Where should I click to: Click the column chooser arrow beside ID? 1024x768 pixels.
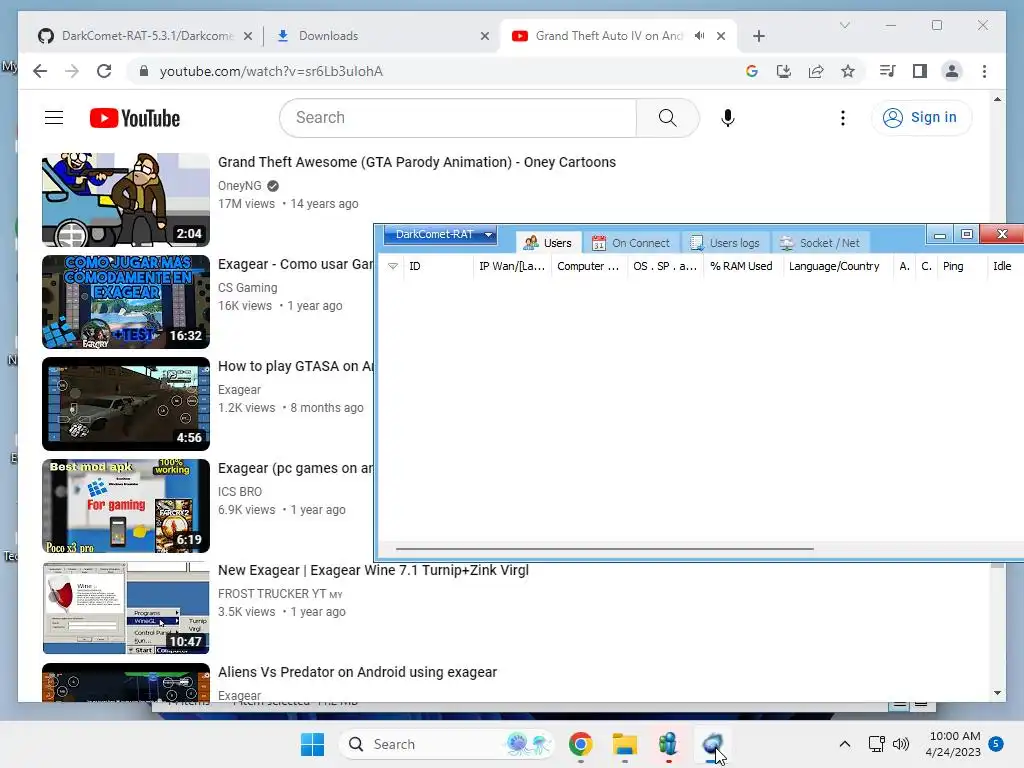tap(392, 266)
